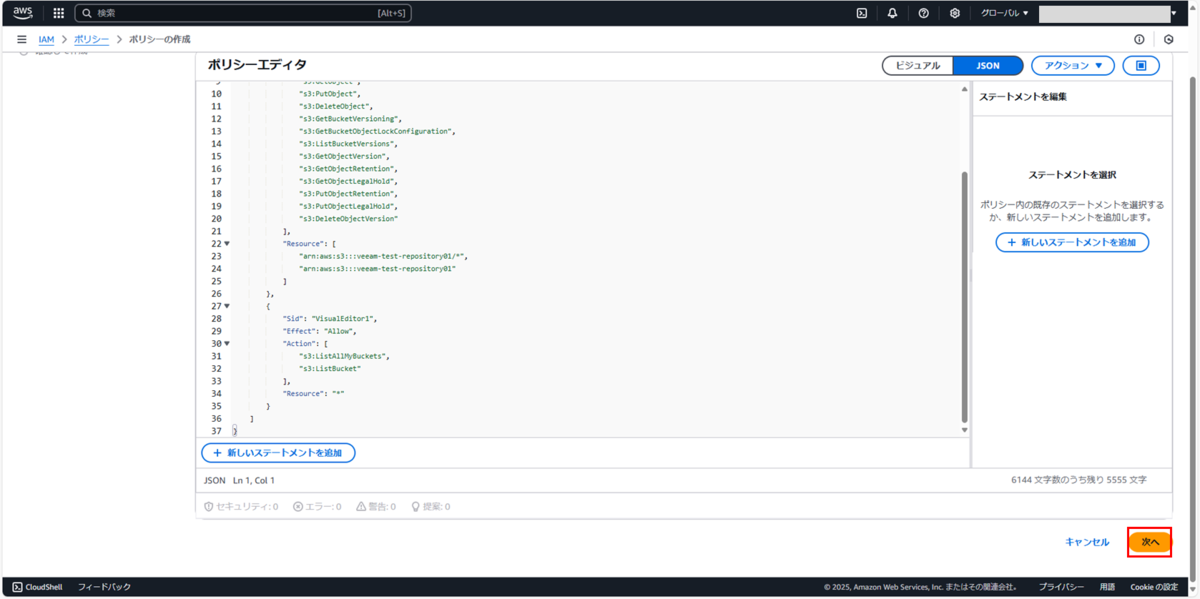The width and height of the screenshot is (1200, 599).
Task: Open the hexagon tools icon near breadcrumb
Action: tap(1169, 39)
